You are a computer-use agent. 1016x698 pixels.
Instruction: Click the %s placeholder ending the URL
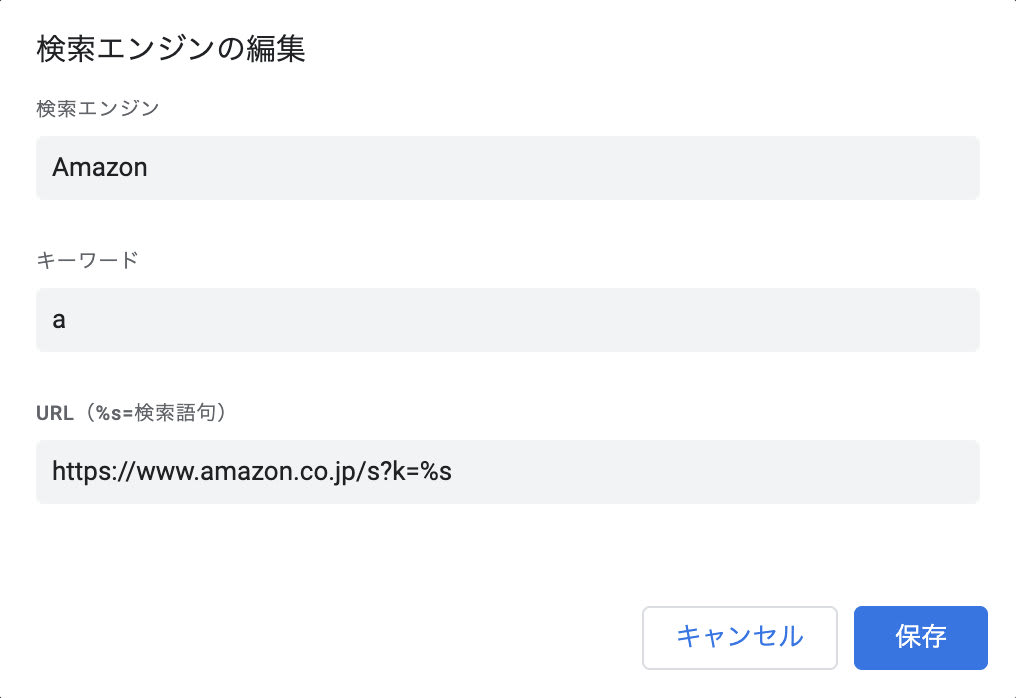coord(436,472)
